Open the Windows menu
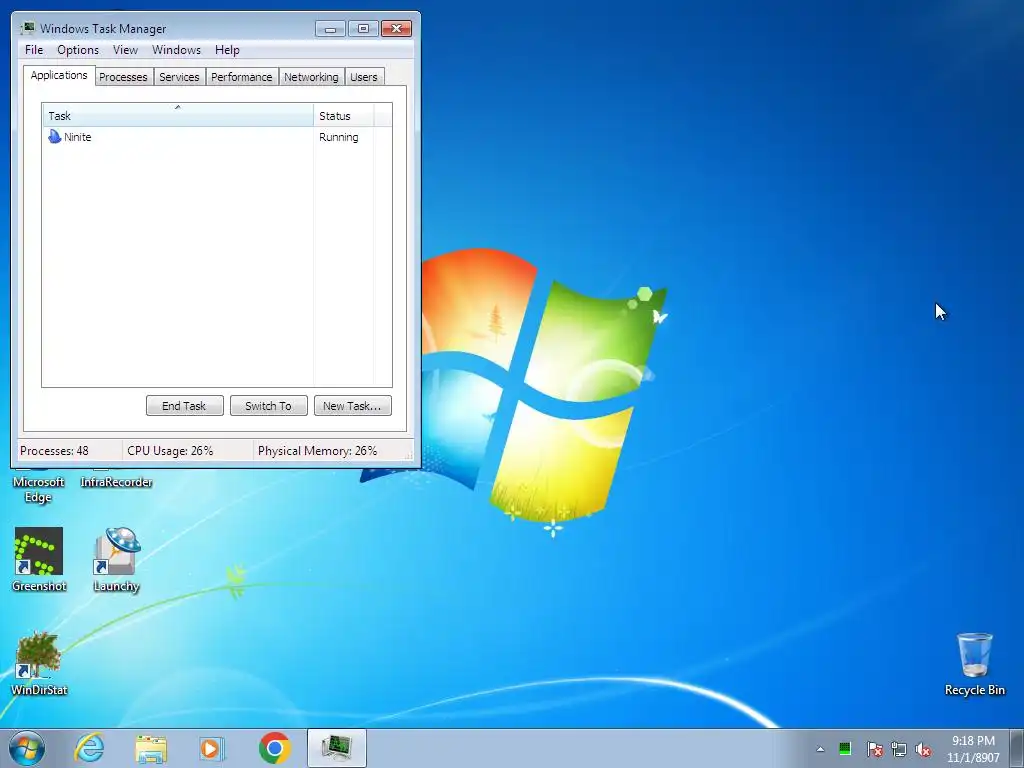The image size is (1024, 768). [x=176, y=50]
